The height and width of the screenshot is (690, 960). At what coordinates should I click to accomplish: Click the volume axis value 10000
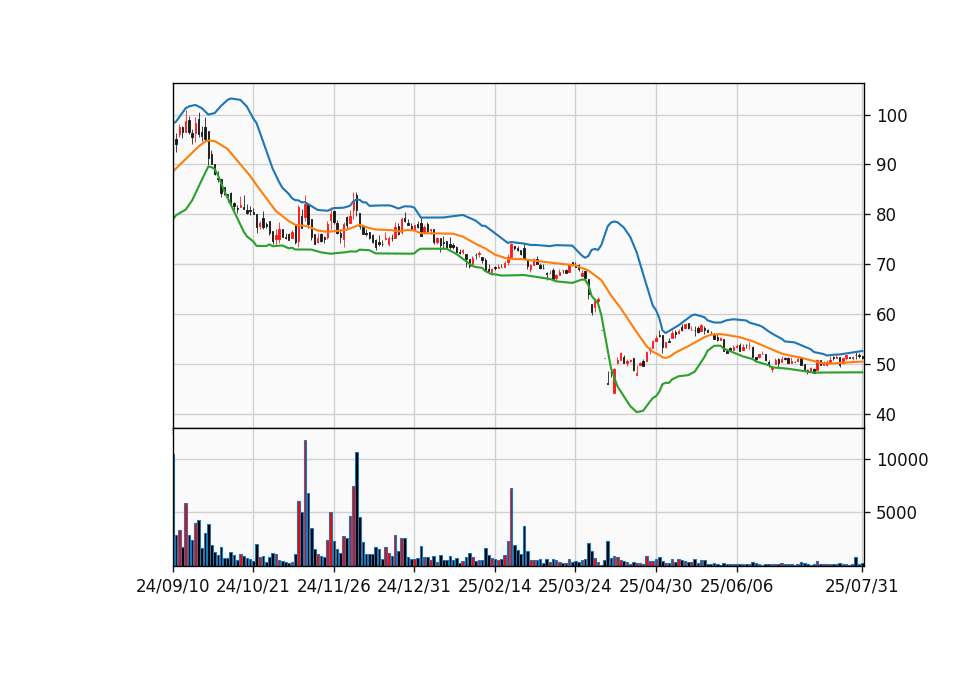tap(902, 460)
